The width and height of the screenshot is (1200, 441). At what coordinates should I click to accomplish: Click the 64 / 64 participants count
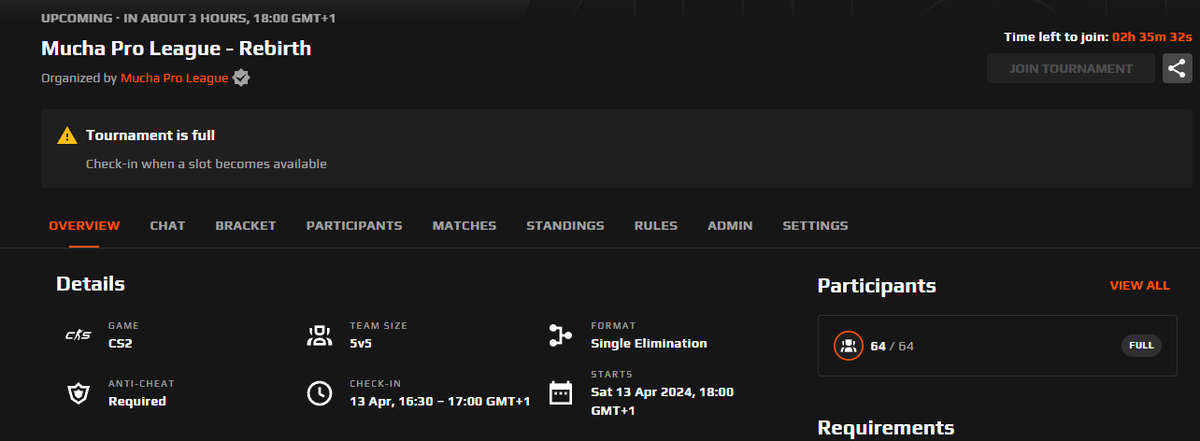point(892,346)
